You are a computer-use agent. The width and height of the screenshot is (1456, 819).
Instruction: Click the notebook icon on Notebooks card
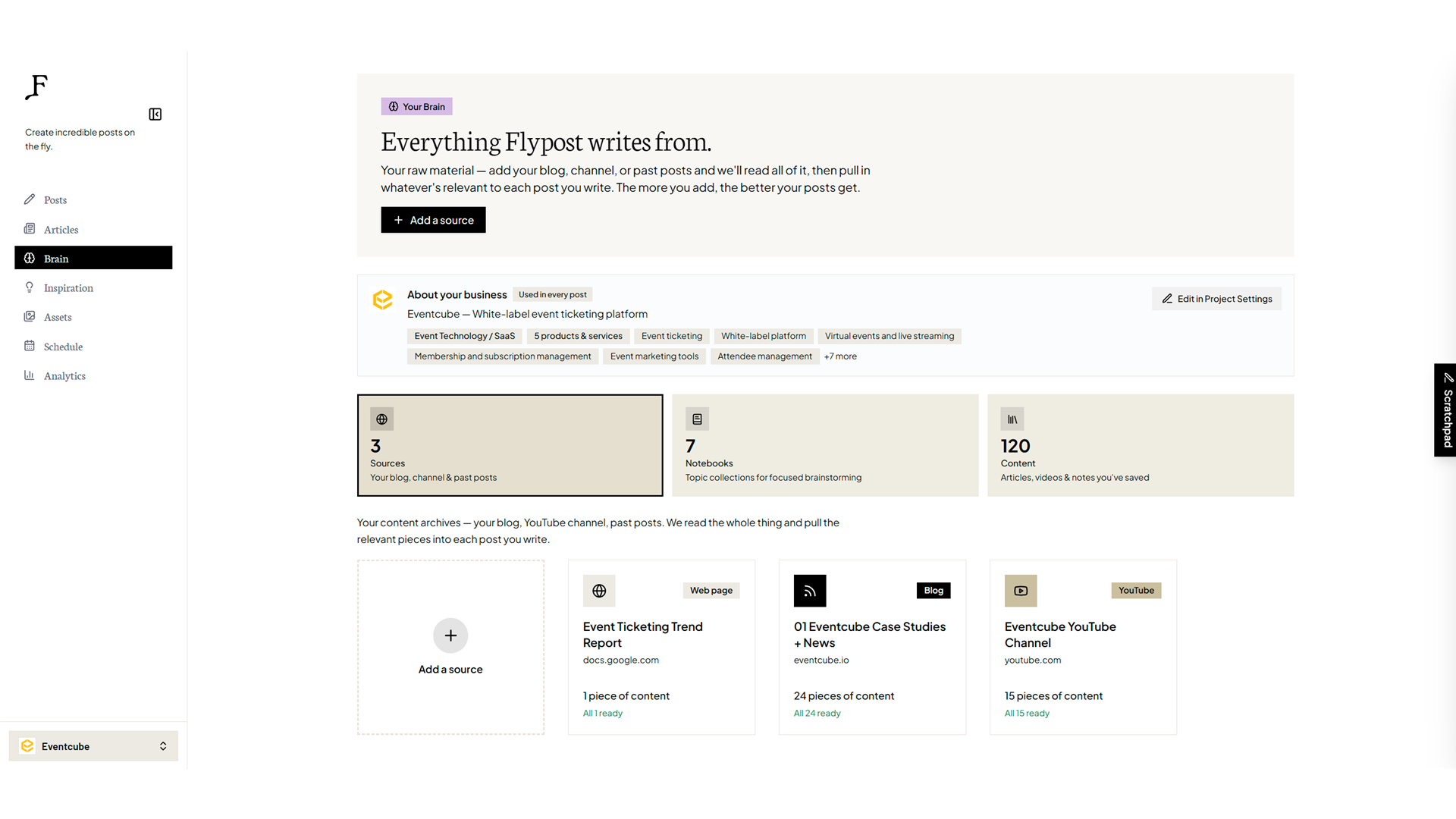pos(698,419)
